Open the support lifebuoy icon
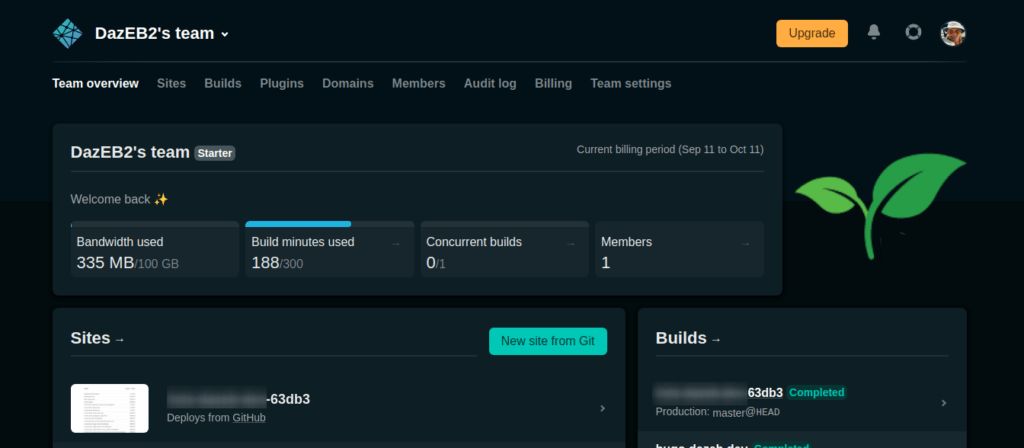Viewport: 1024px width, 448px height. [x=913, y=32]
